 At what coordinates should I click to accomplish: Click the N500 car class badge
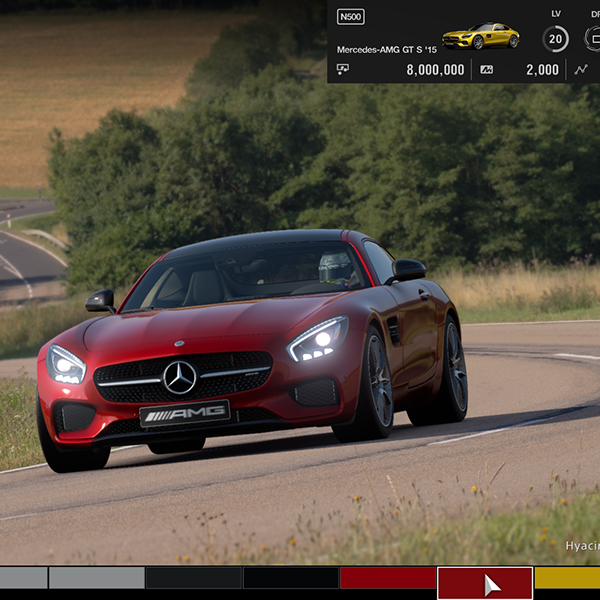[x=351, y=17]
